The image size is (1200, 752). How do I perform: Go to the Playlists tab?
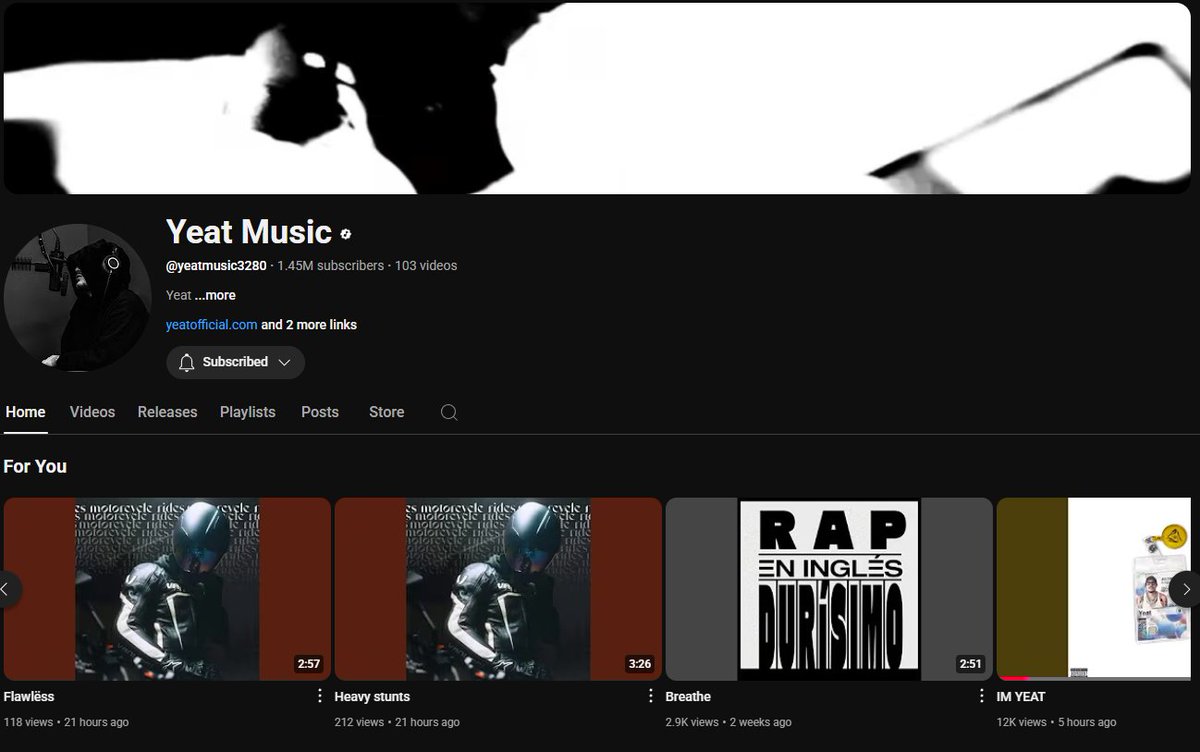247,412
